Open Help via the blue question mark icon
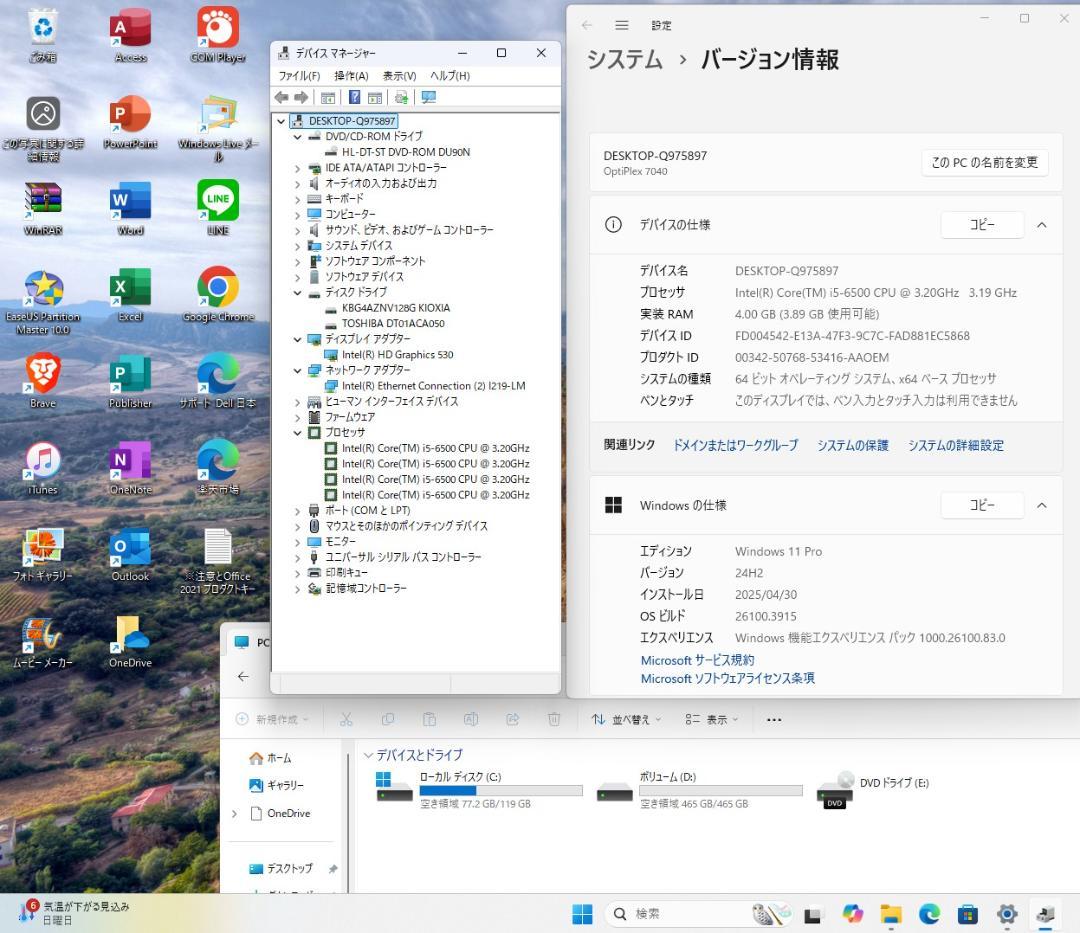This screenshot has height=933, width=1080. point(352,97)
